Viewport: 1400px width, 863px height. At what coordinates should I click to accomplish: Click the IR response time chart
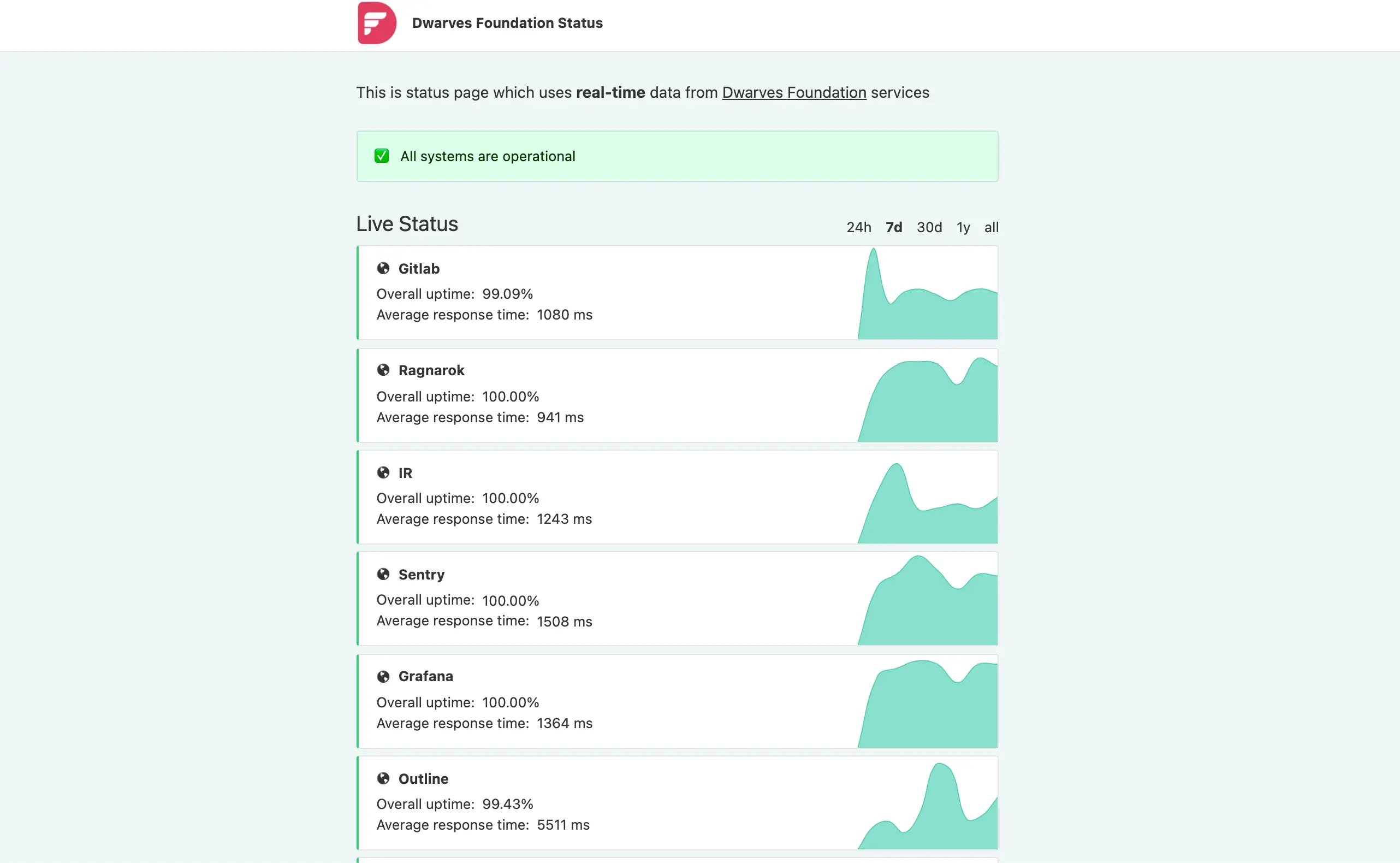click(x=928, y=503)
